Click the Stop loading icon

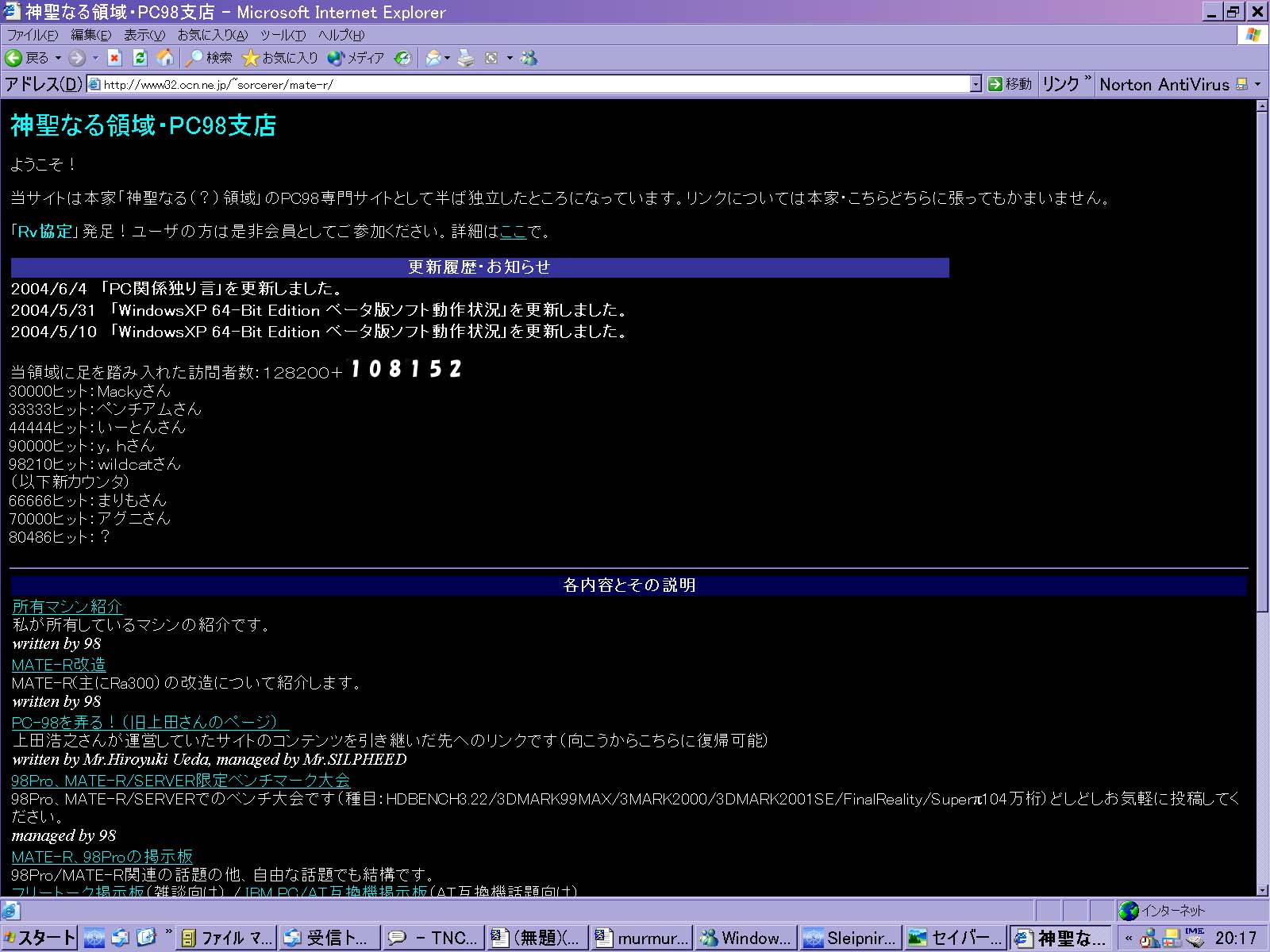click(x=114, y=58)
